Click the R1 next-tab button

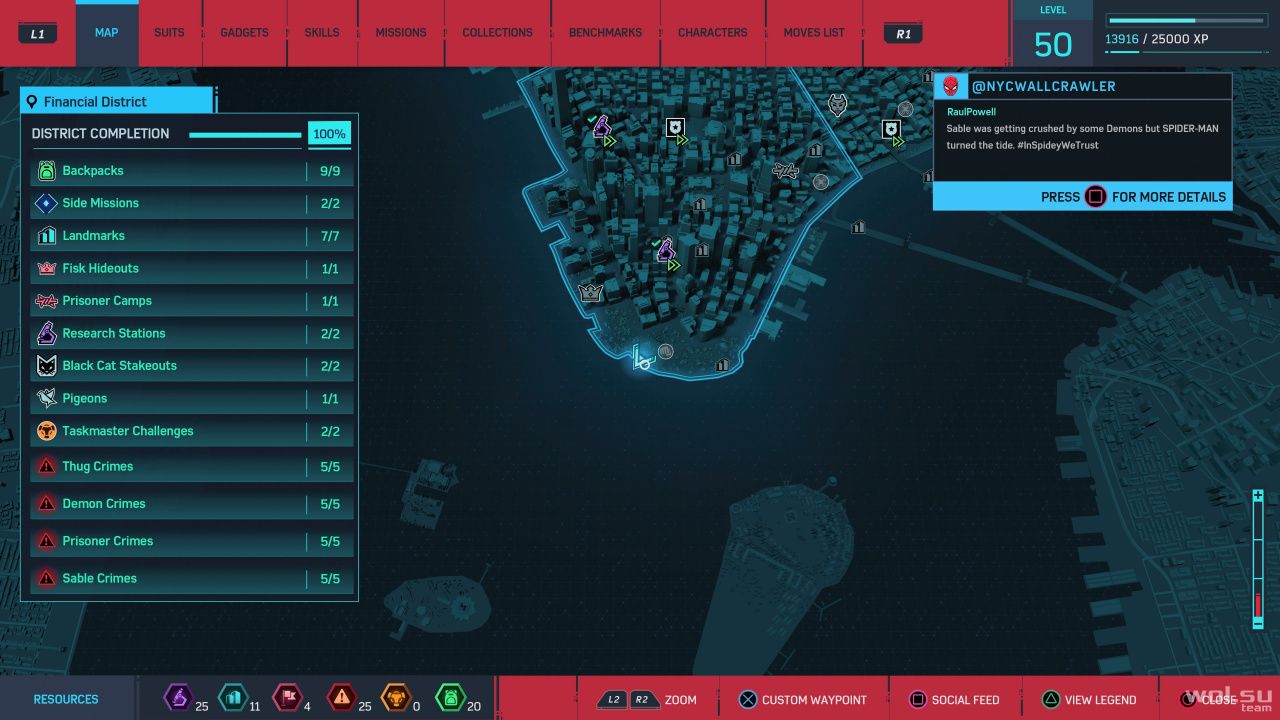click(x=903, y=34)
